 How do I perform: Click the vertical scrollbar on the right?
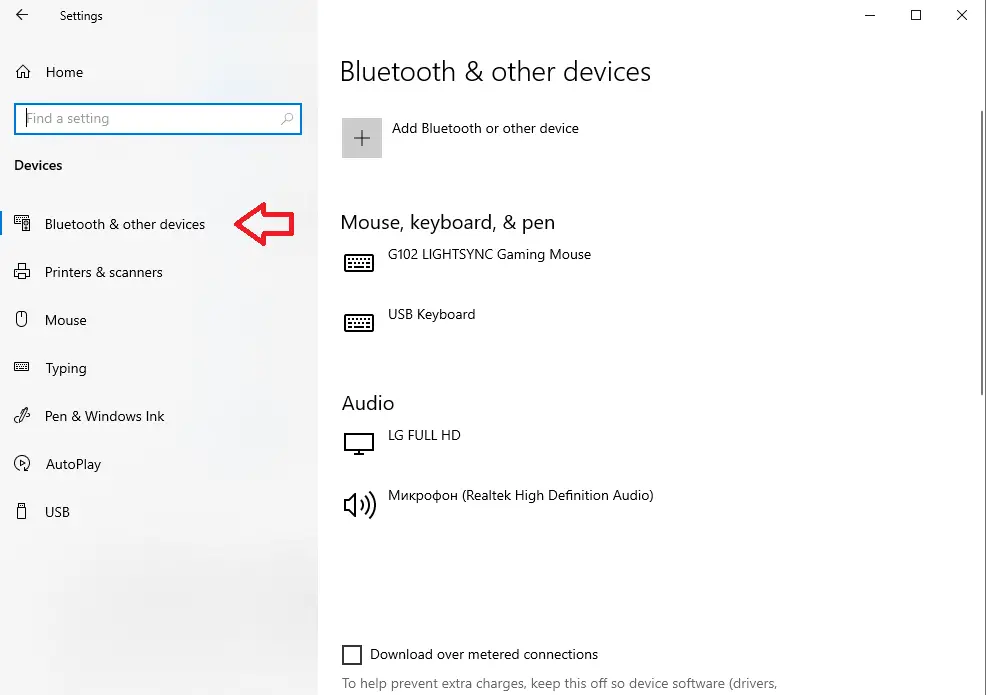click(x=982, y=253)
